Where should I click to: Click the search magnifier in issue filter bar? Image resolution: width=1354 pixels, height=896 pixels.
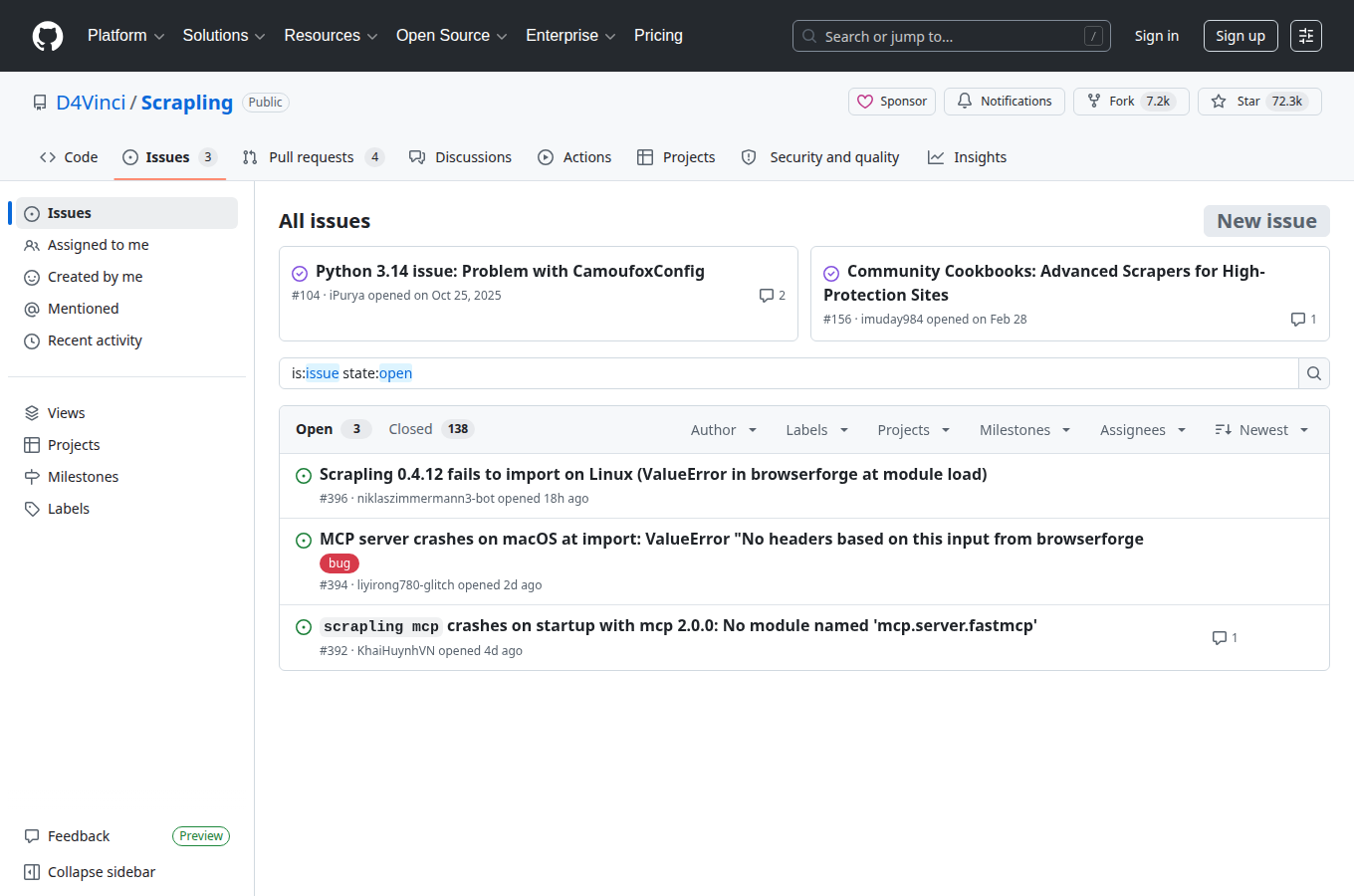click(x=1314, y=373)
